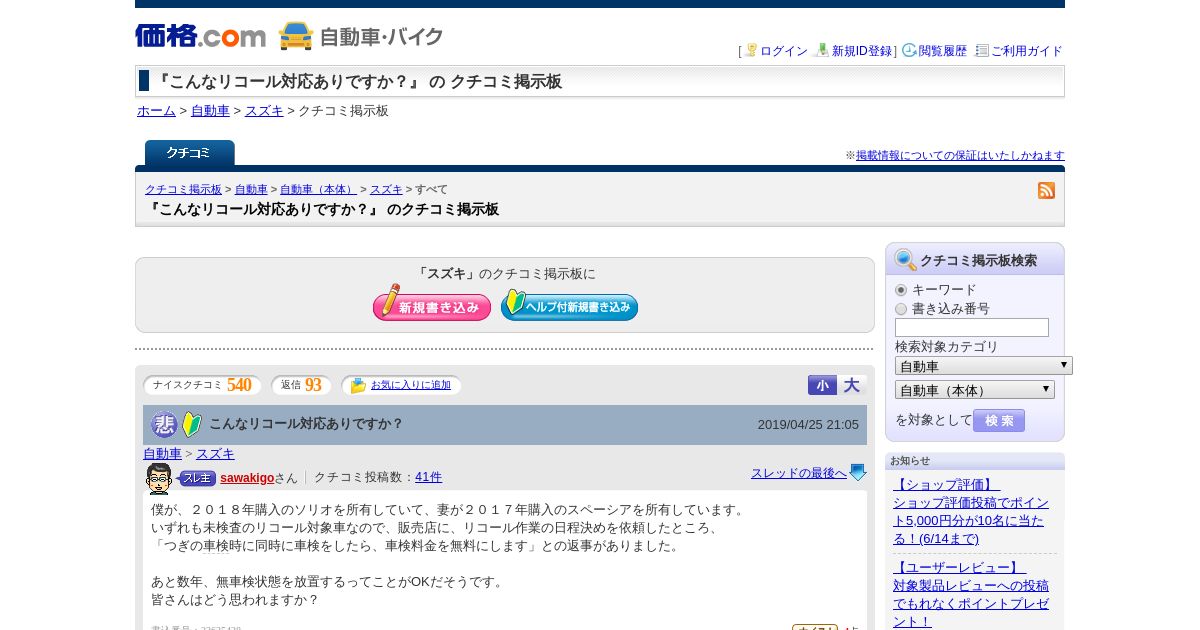Open the RSS feed icon
The height and width of the screenshot is (630, 1200).
[x=1047, y=190]
